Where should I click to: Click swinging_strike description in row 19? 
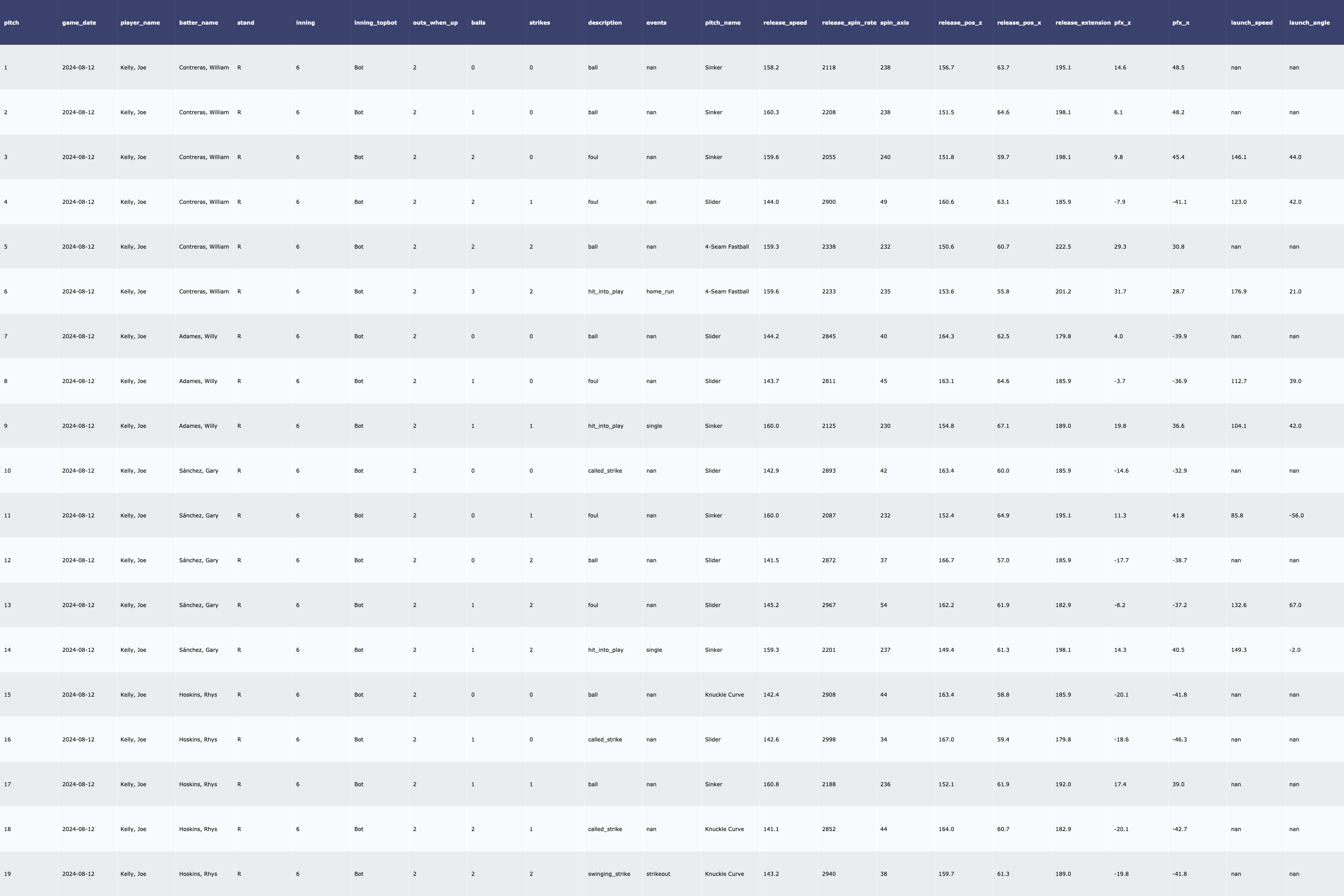coord(608,874)
